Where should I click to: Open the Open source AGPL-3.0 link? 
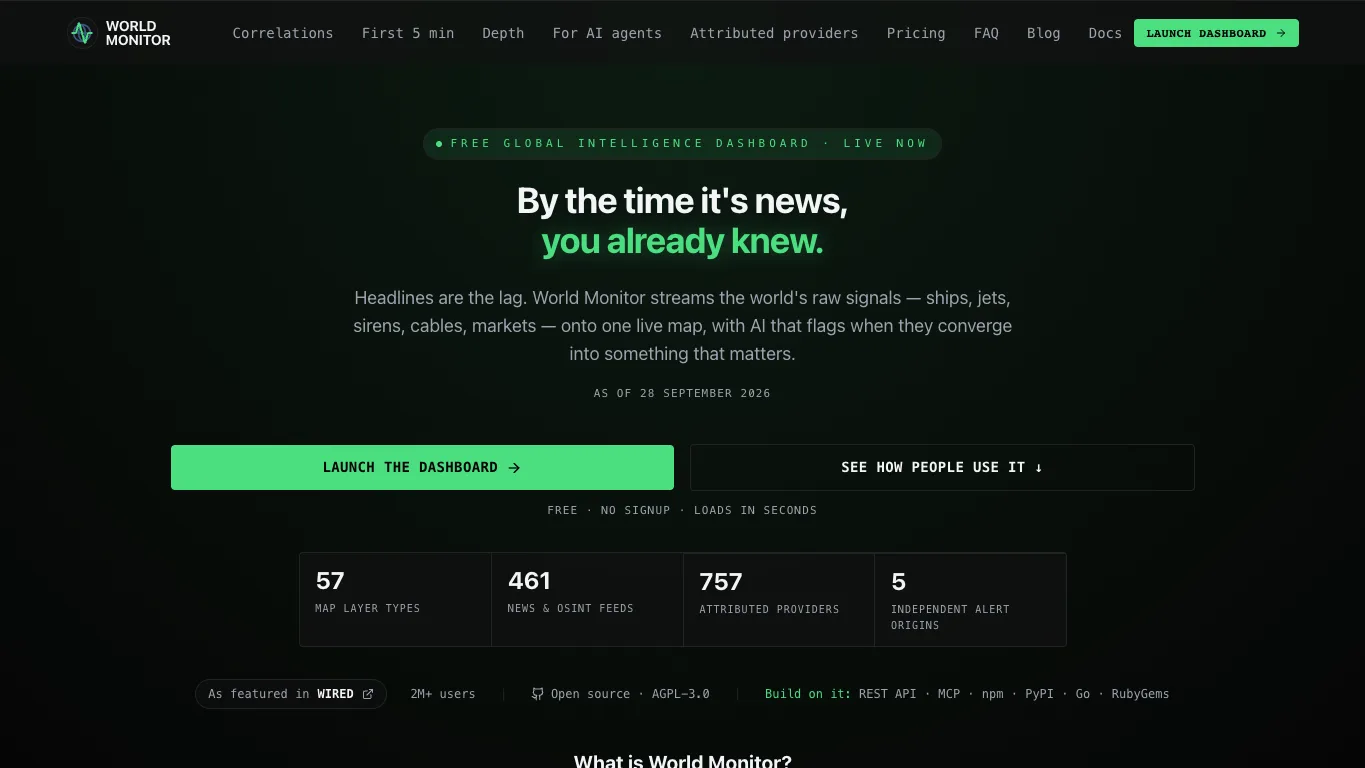click(x=620, y=694)
